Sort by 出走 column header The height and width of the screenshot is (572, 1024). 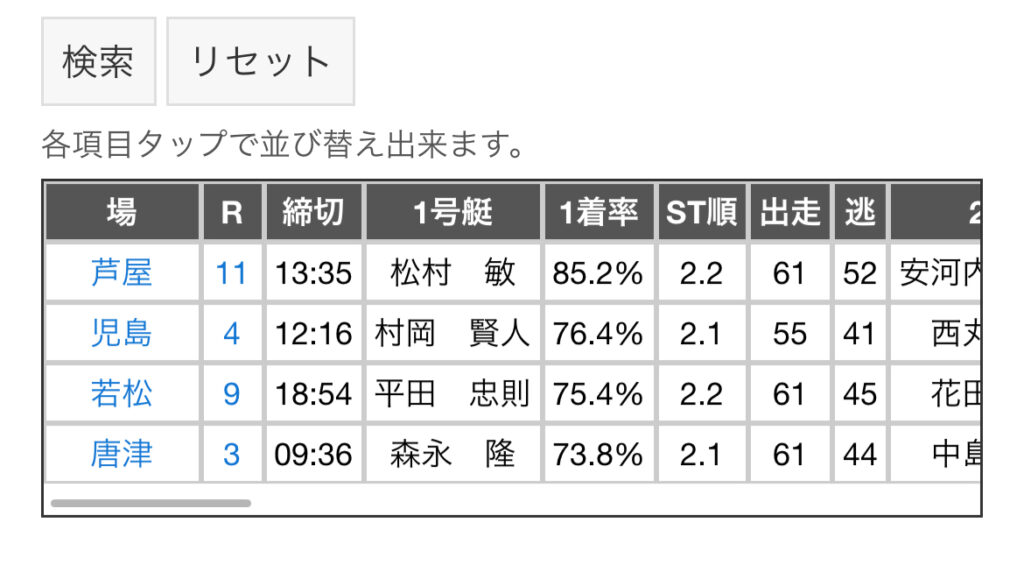[x=790, y=212]
